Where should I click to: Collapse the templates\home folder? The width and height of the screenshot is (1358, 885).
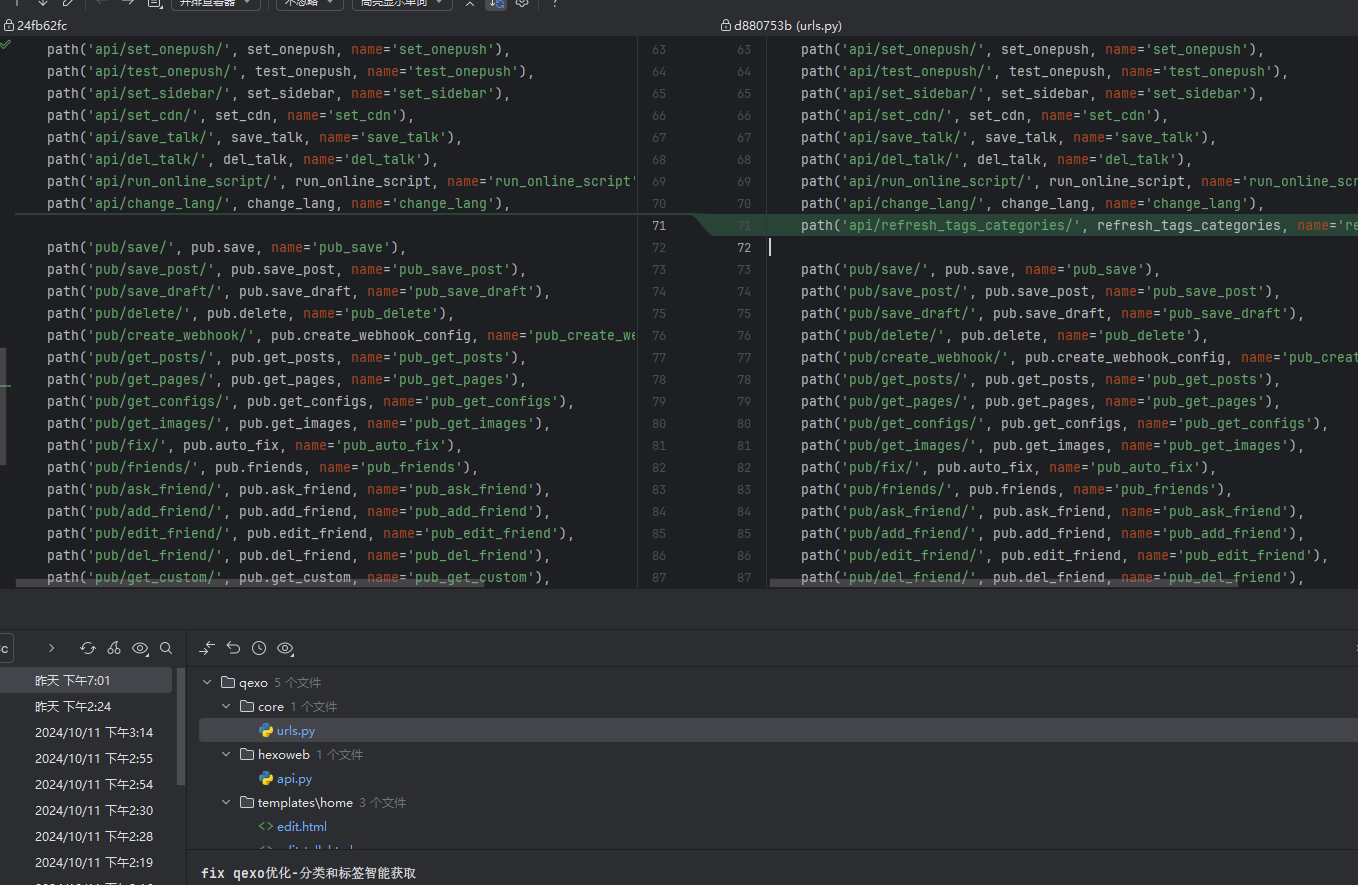coord(227,803)
